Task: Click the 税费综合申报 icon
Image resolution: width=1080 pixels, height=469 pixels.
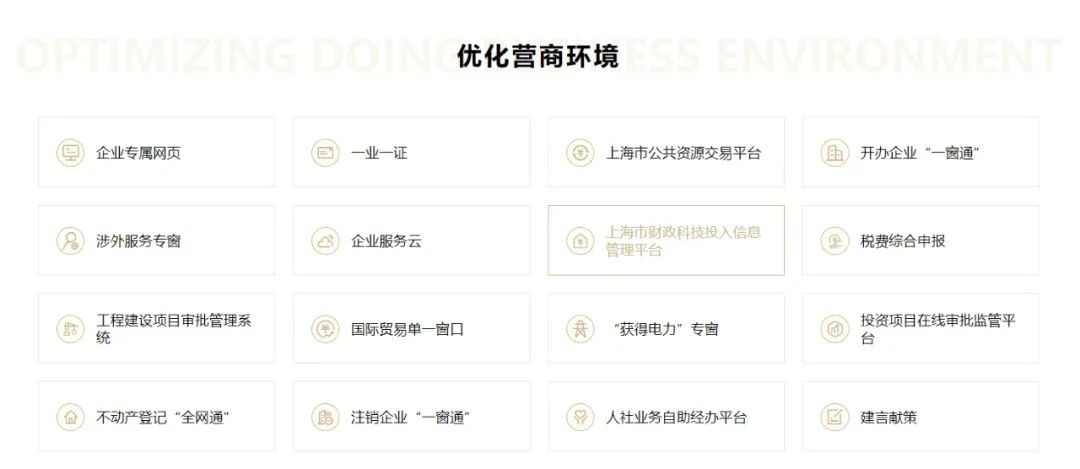Action: tap(834, 241)
